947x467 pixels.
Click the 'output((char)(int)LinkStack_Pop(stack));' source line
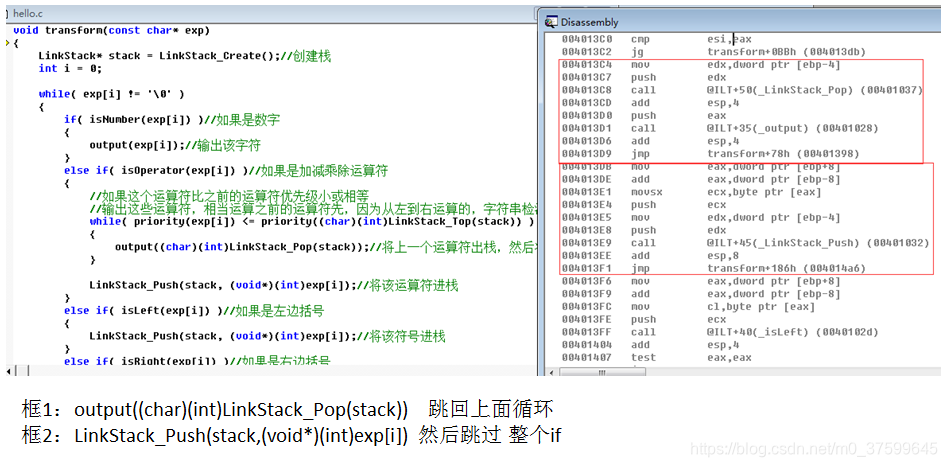325,246
